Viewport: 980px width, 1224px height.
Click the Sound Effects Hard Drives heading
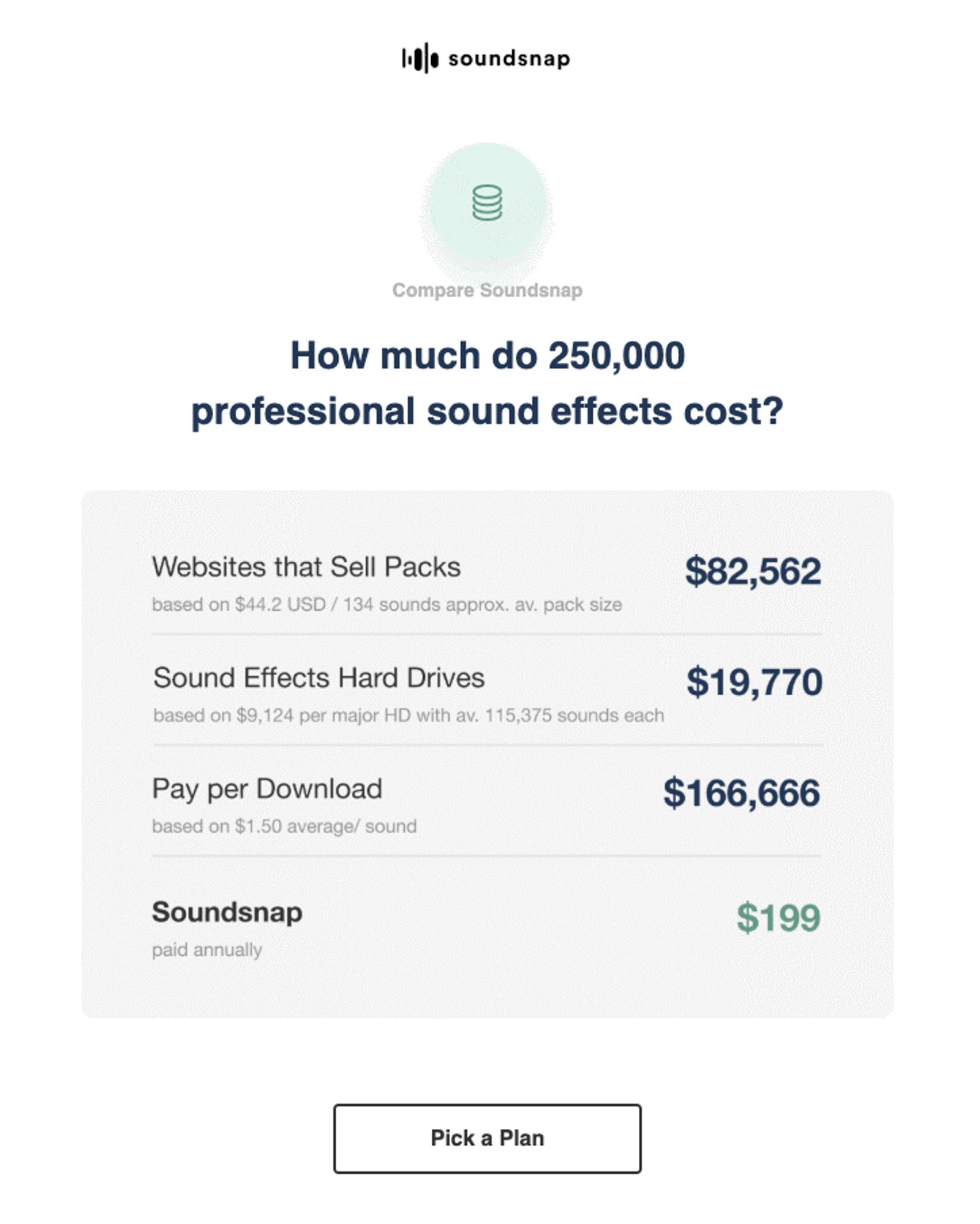point(318,678)
